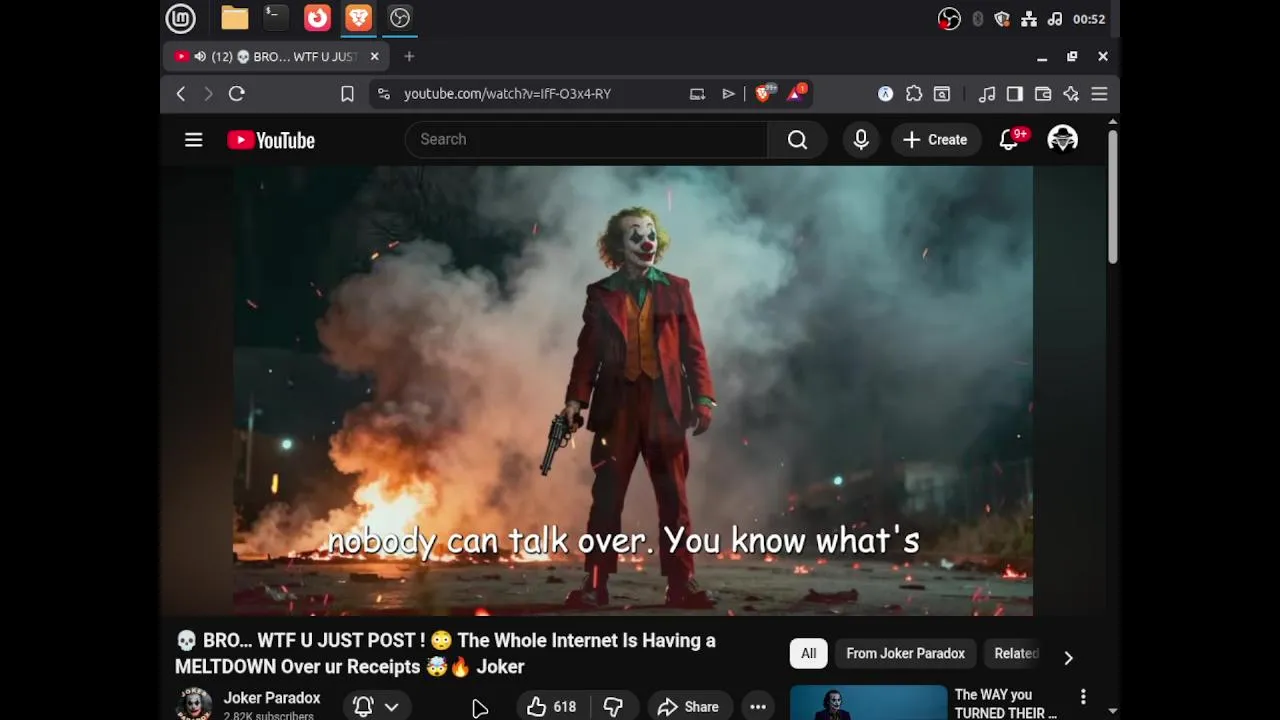Open the account avatar menu
The height and width of the screenshot is (720, 1280).
click(x=1062, y=140)
